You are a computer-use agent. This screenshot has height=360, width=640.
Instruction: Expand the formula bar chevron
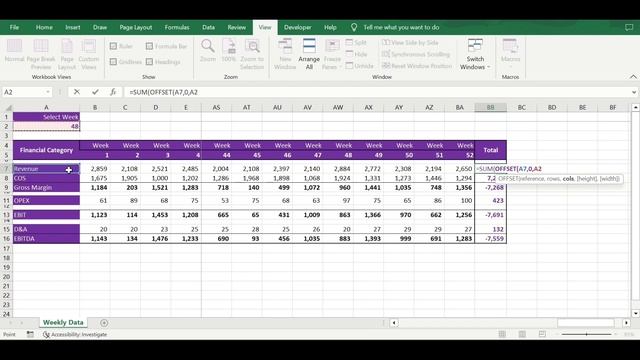click(x=634, y=92)
